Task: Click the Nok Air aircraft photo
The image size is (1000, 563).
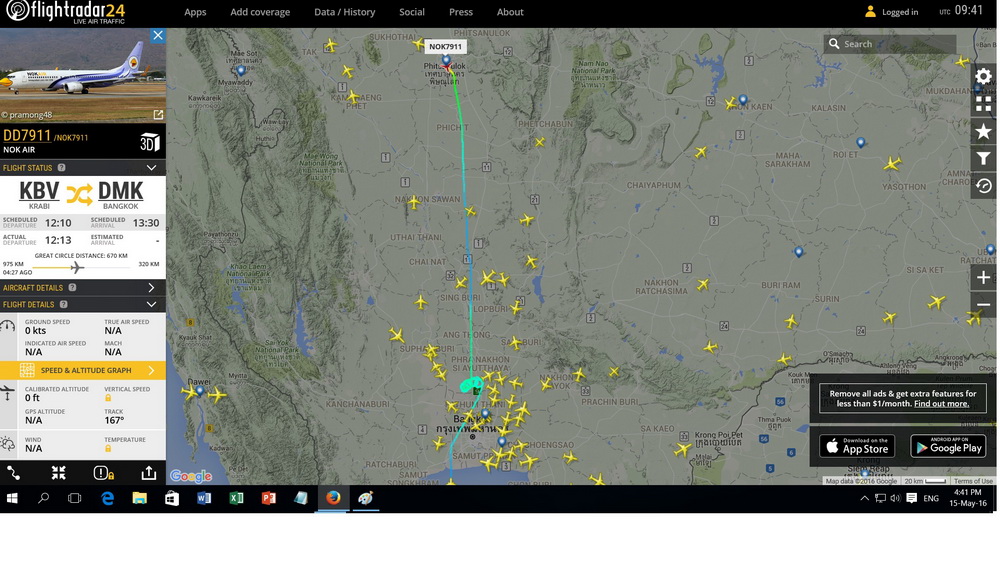Action: point(83,75)
